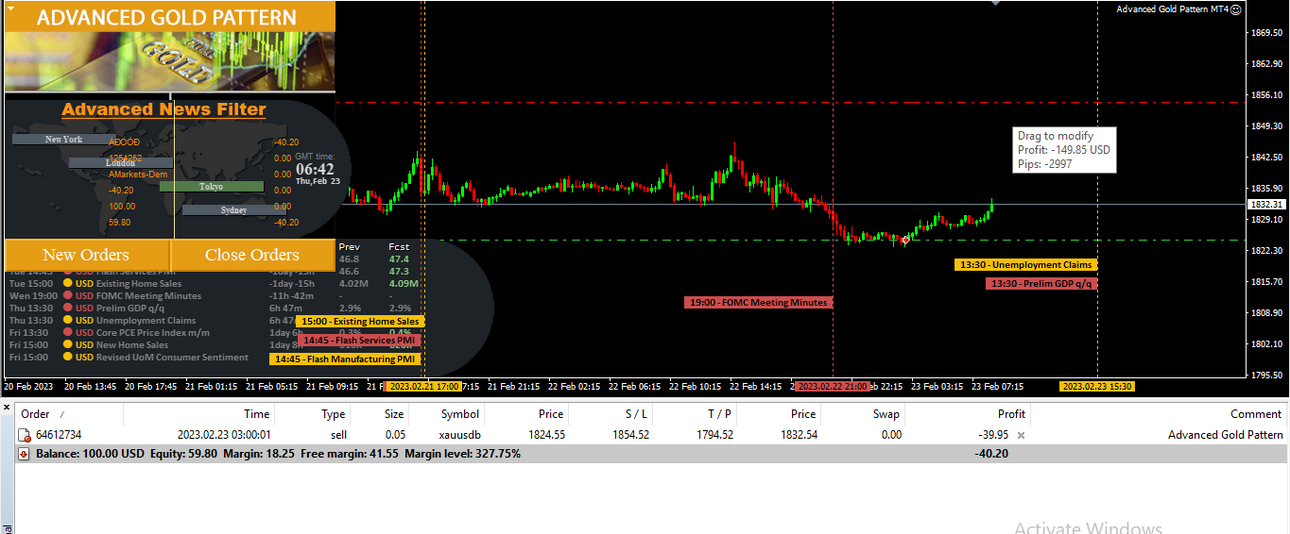Image resolution: width=1290 pixels, height=534 pixels.
Task: Click yellow impact dot for Existing Home Sales
Action: [67, 283]
